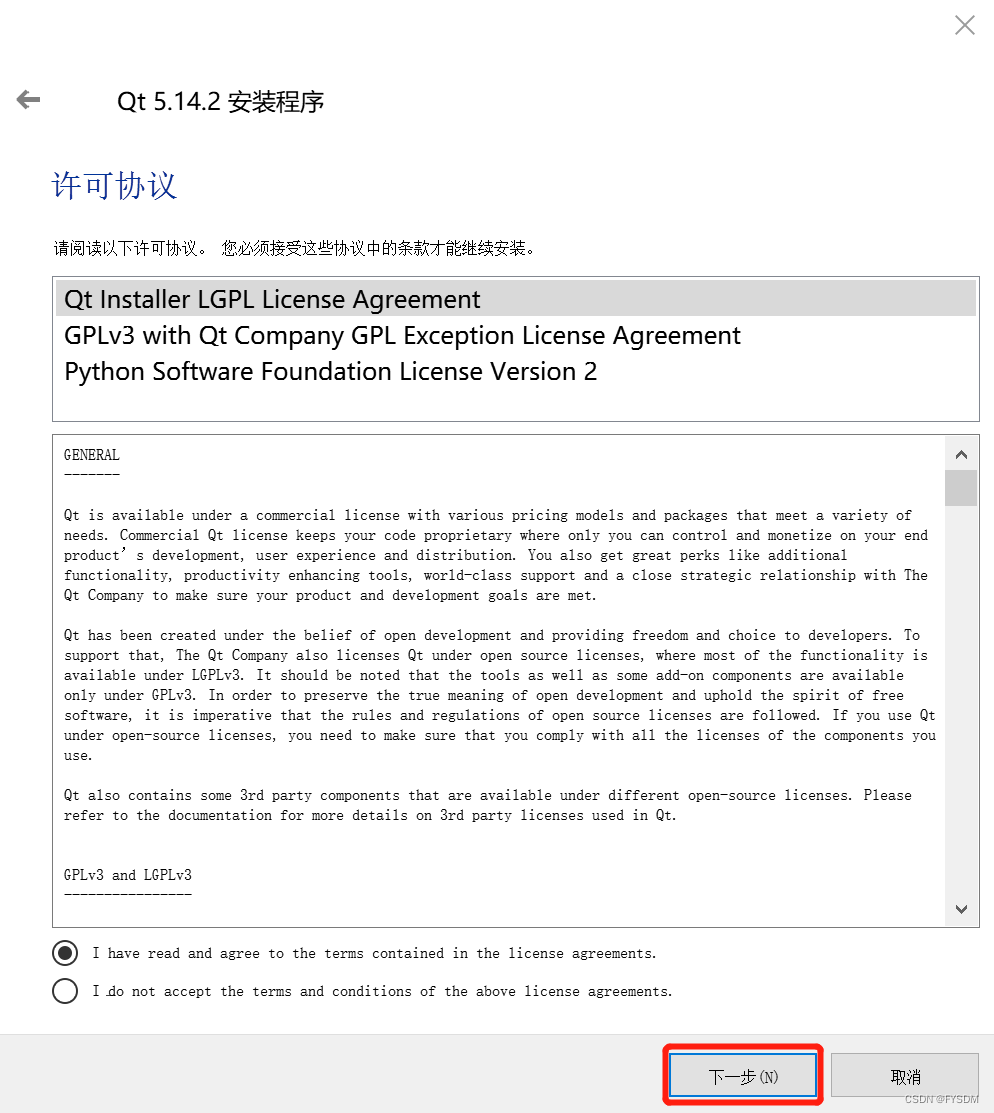Click the 下一步(N) next button
994x1113 pixels.
[x=743, y=1075]
